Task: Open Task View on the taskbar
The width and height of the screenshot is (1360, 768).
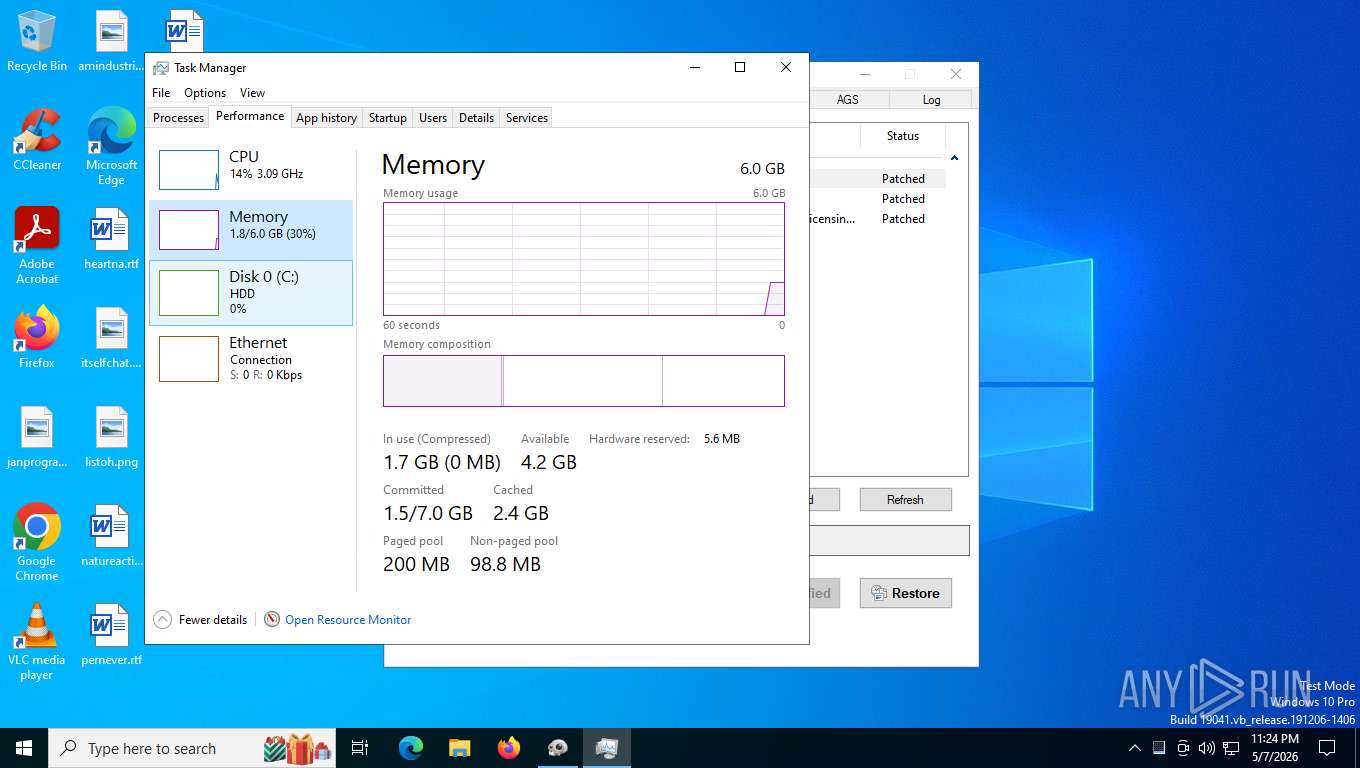Action: click(x=360, y=748)
